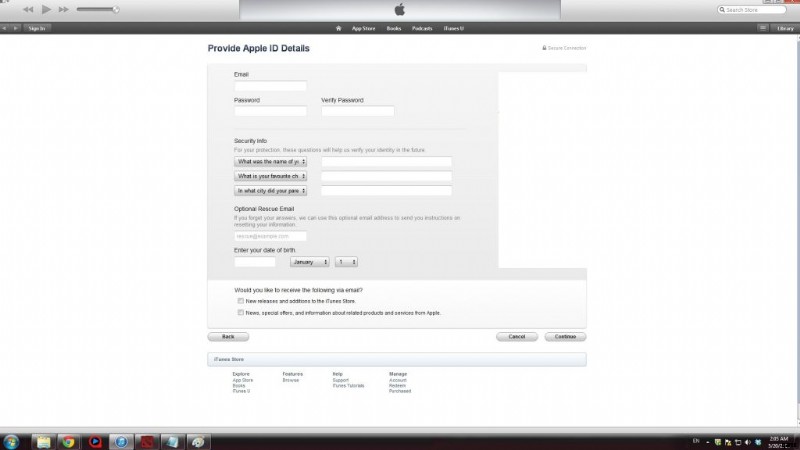Viewport: 800px width, 450px height.
Task: Click the Windows Start orb
Action: (11, 441)
